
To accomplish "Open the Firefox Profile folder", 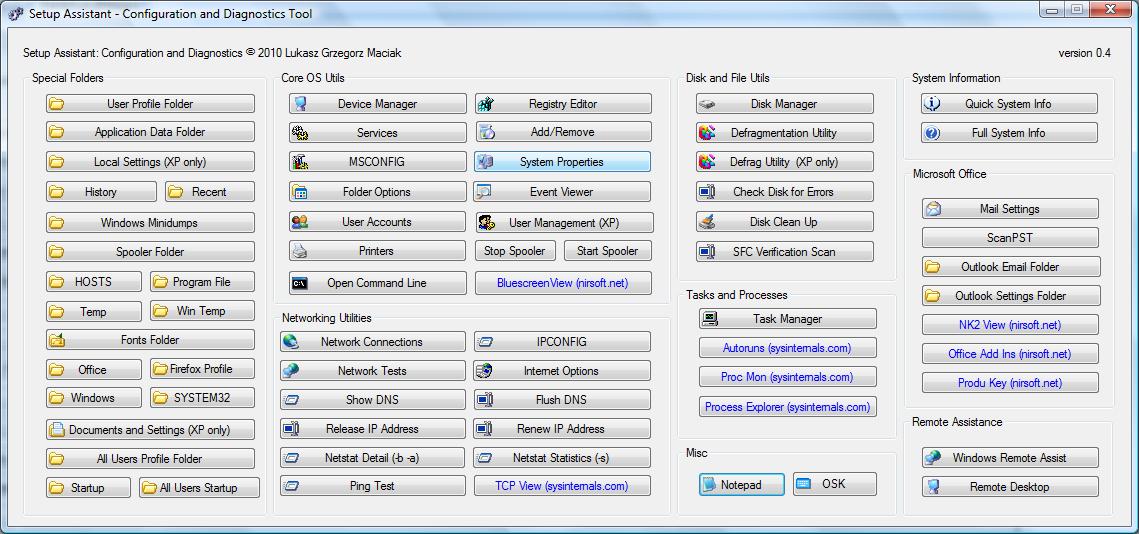I will [202, 369].
